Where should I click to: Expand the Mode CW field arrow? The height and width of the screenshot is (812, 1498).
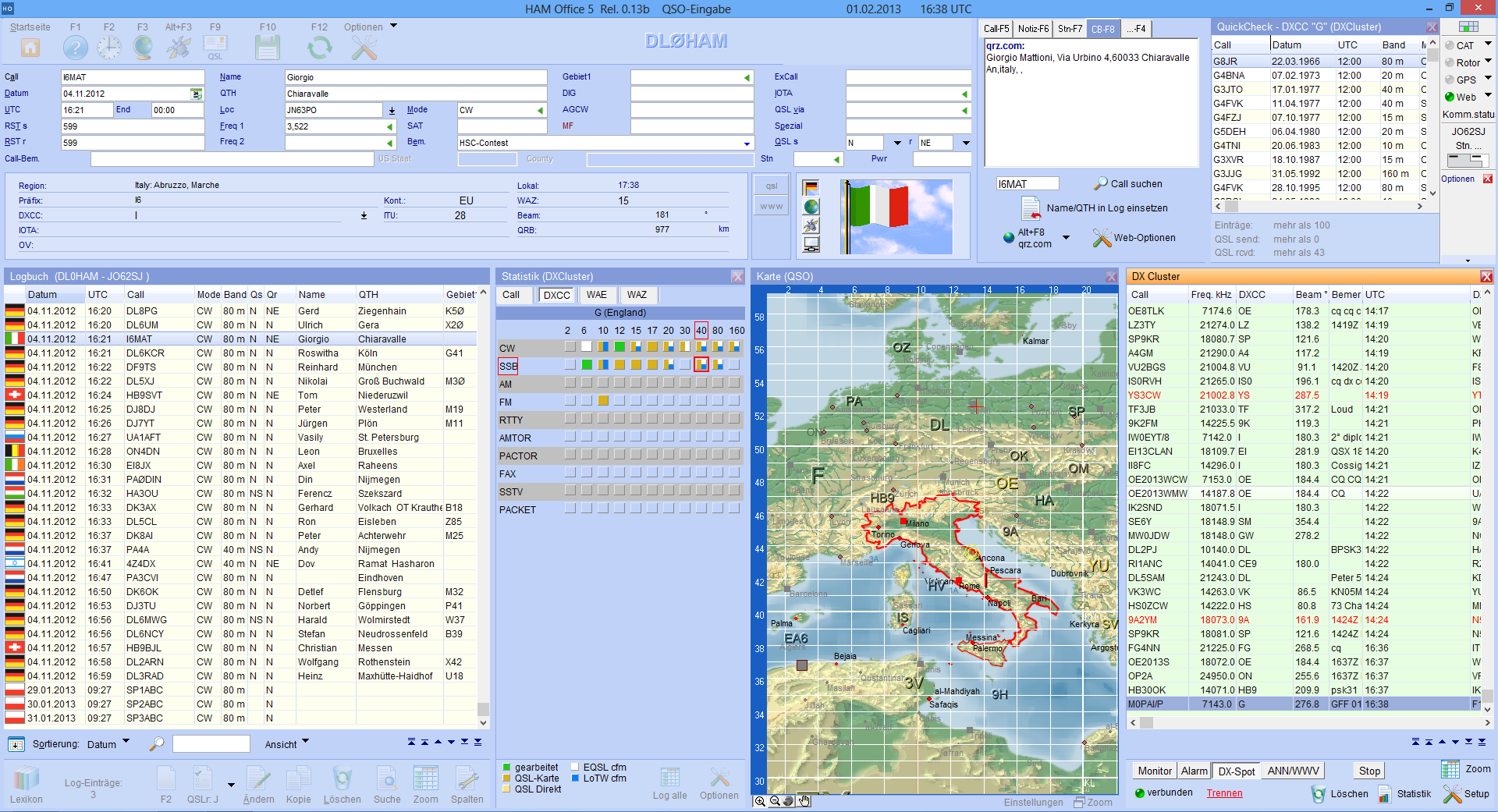pos(540,110)
